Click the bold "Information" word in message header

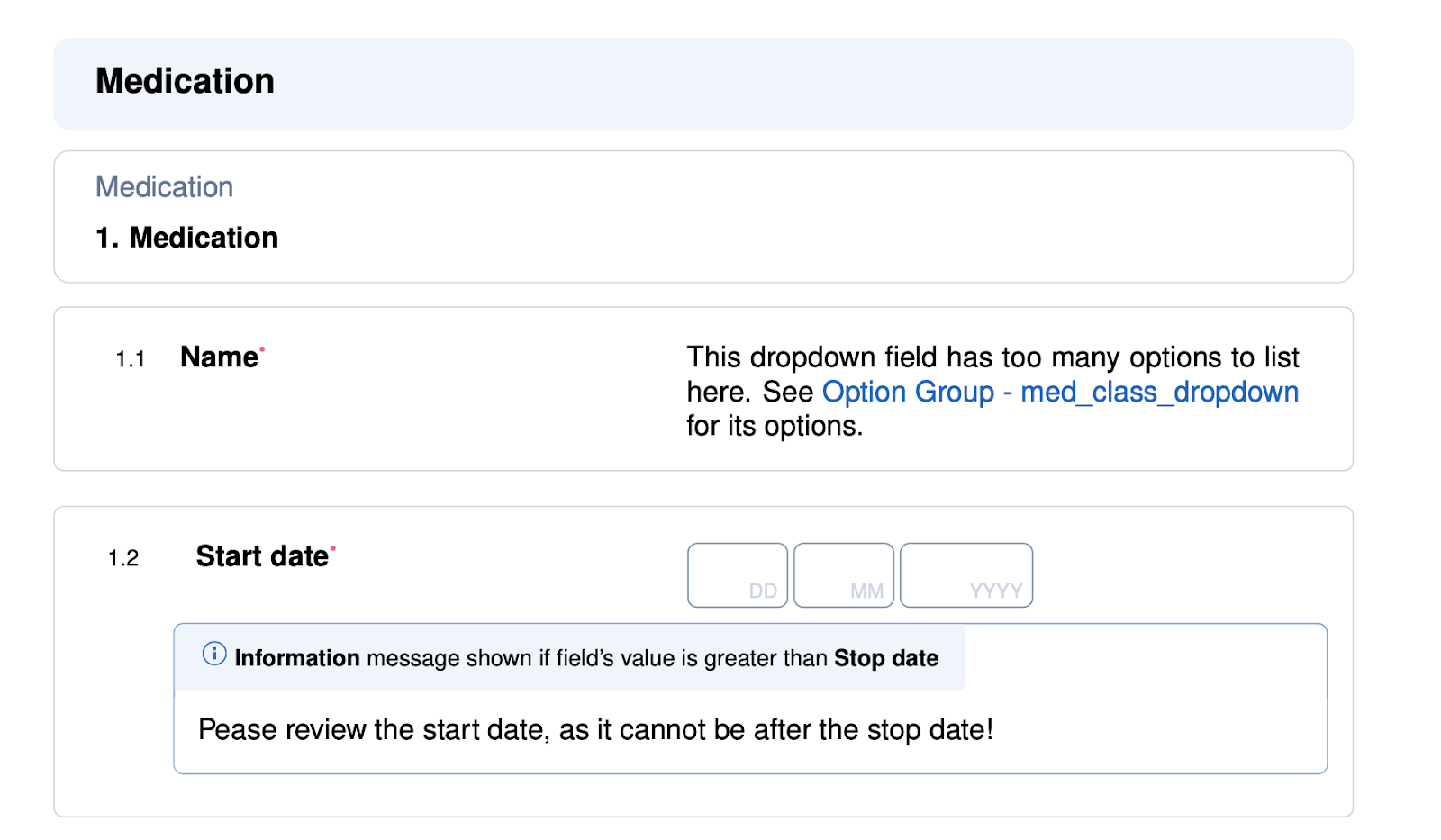296,658
